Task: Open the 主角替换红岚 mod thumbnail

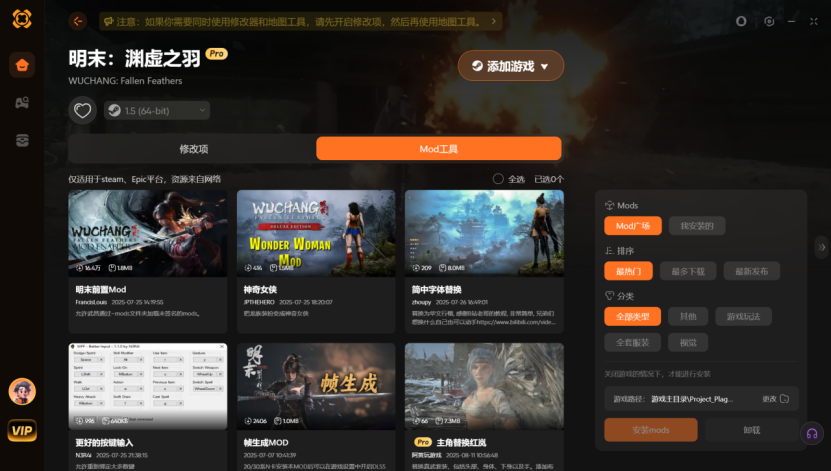Action: point(484,386)
